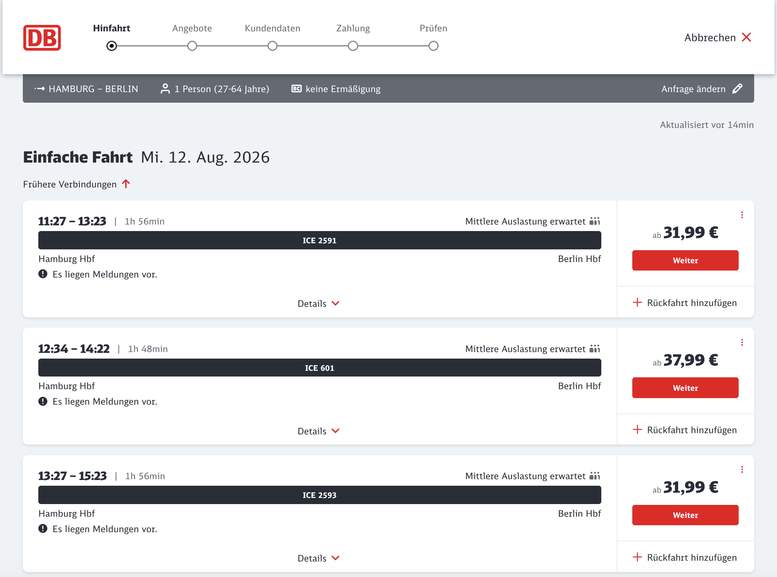777x577 pixels.
Task: Click warning icon on 11:27 connection
Action: pos(43,274)
